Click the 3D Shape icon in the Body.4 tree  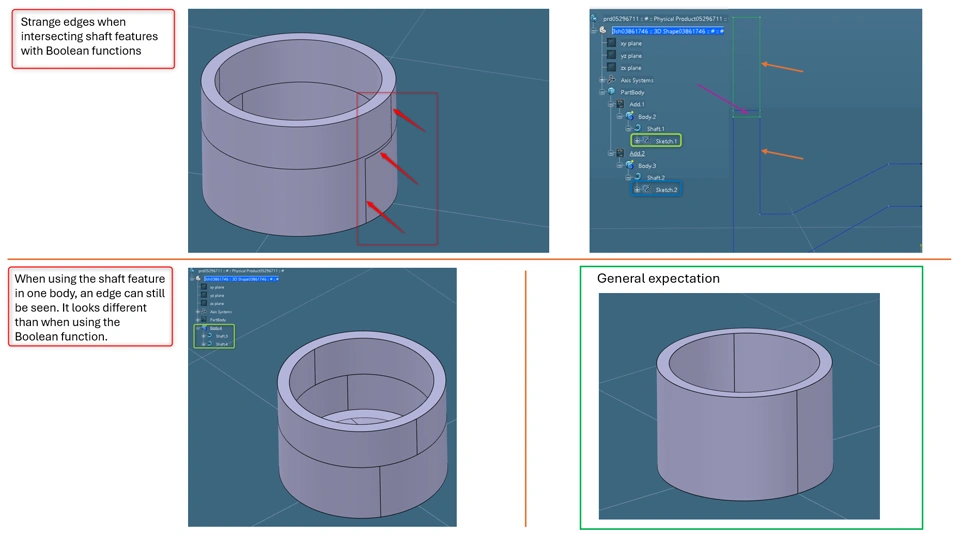click(x=198, y=279)
